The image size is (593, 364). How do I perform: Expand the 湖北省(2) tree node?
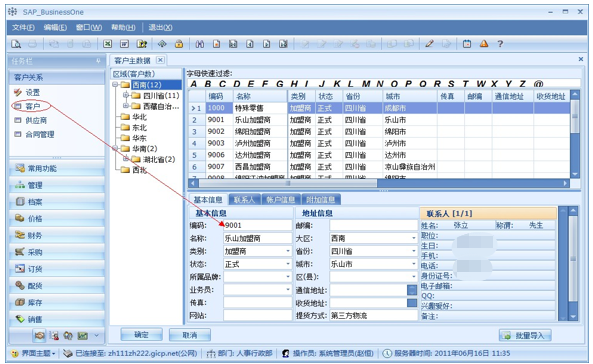126,159
